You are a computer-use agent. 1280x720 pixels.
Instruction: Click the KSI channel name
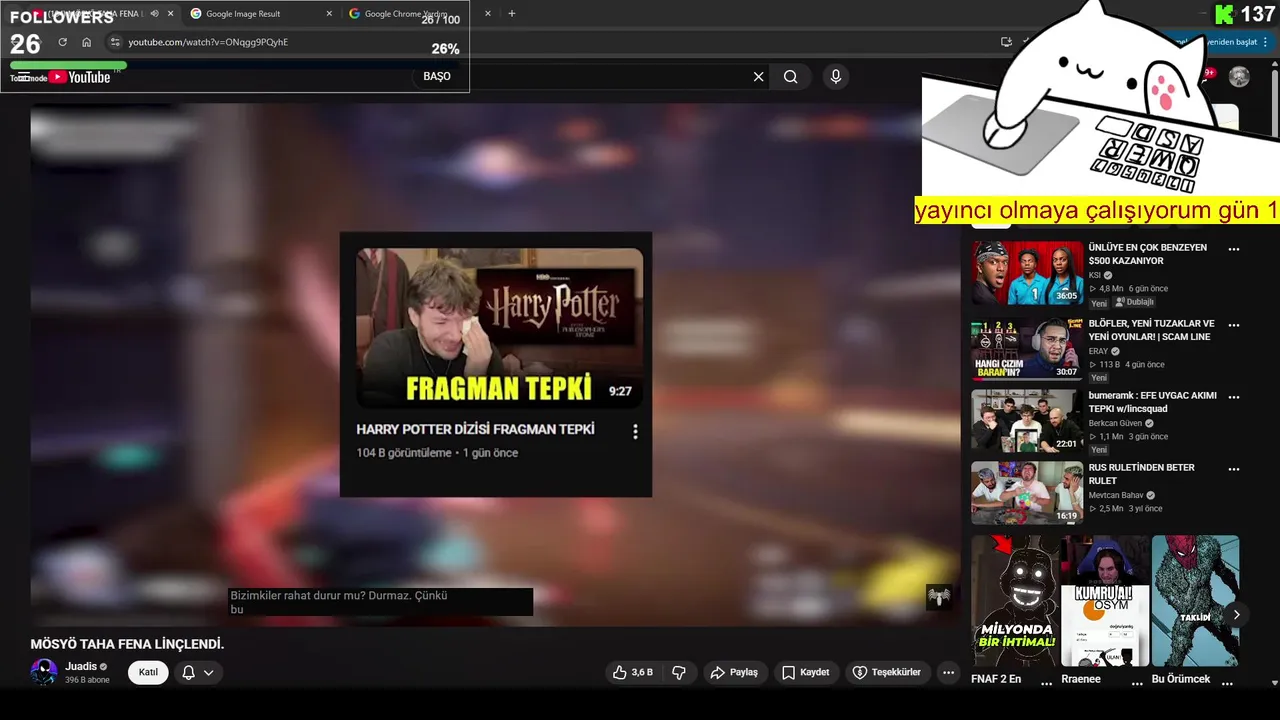tap(1094, 275)
